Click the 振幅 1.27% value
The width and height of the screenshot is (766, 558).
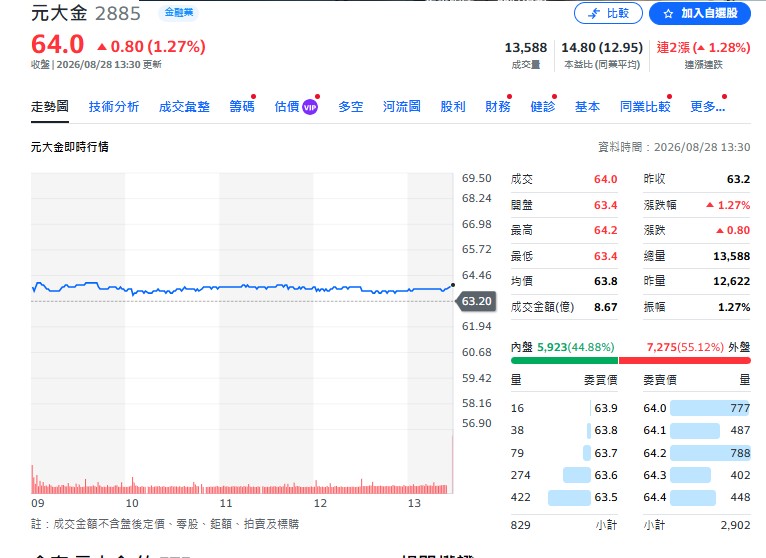pos(734,307)
